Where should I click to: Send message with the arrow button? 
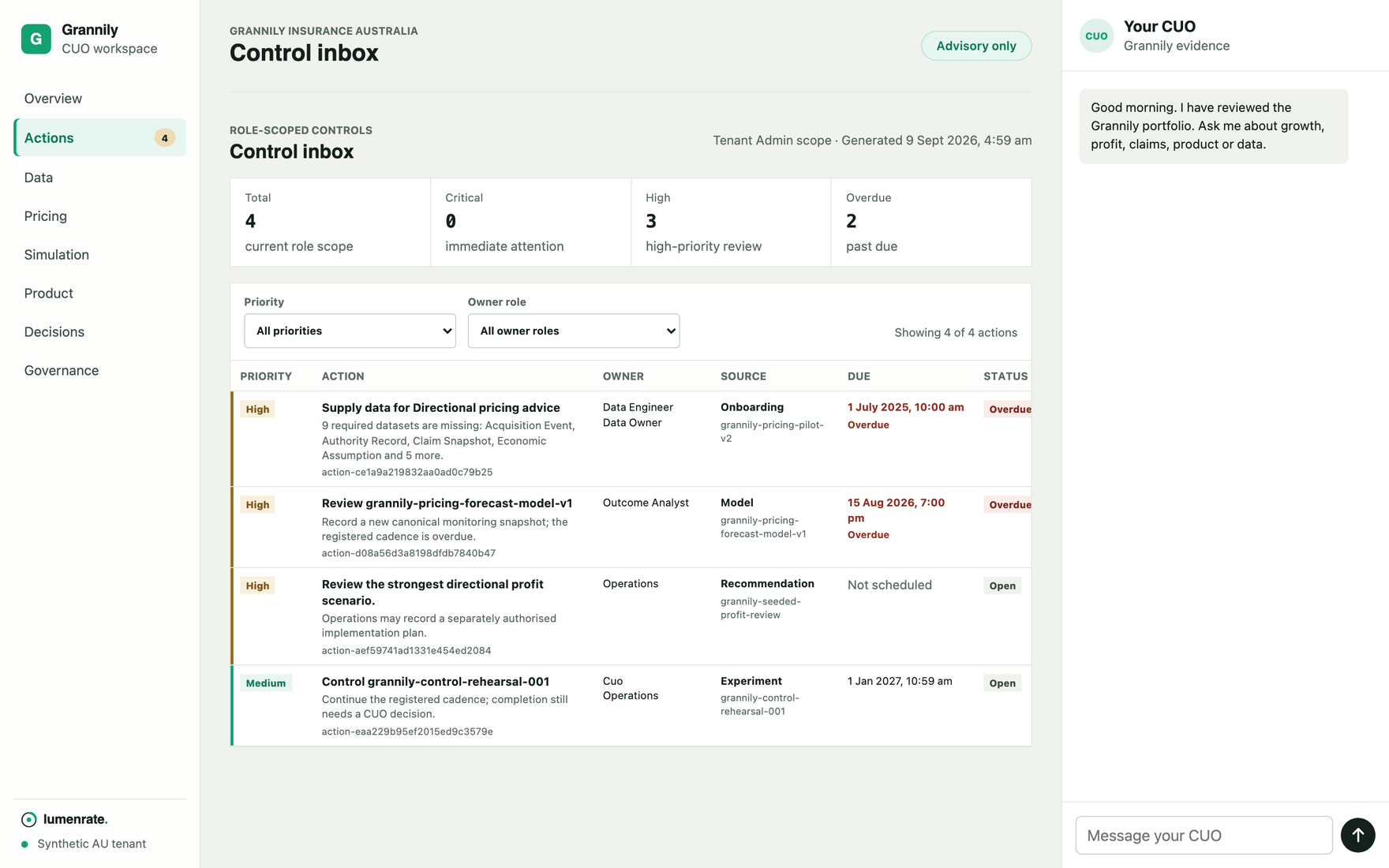1357,835
